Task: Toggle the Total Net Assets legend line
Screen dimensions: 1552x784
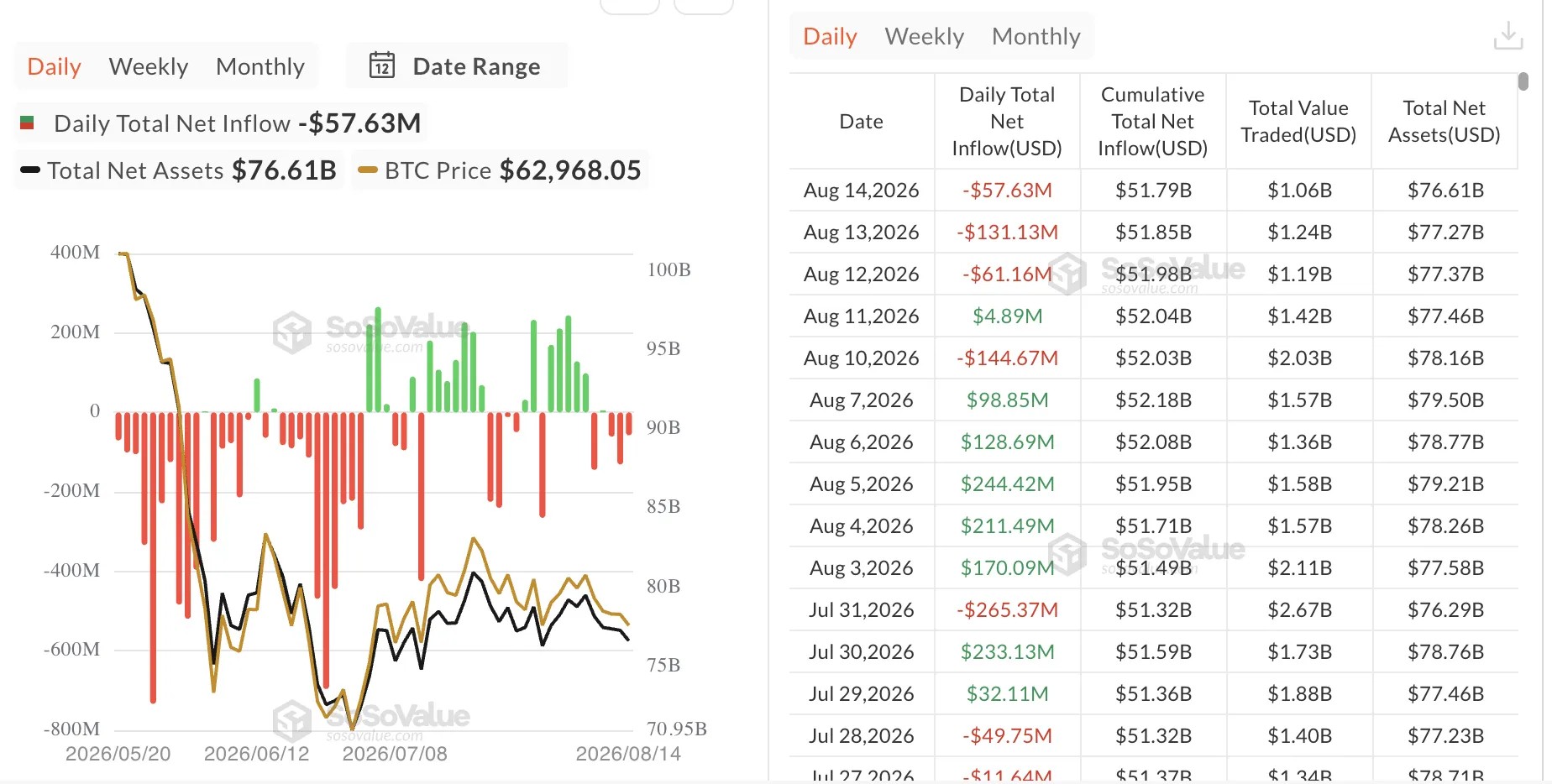Action: (30, 170)
